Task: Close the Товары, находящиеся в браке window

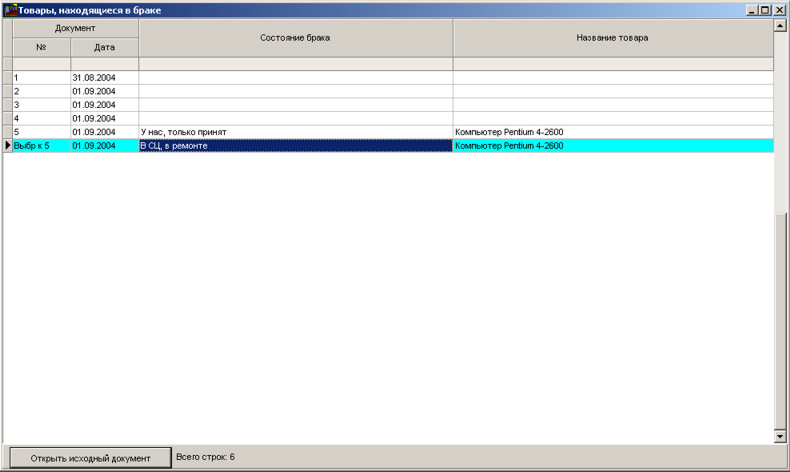Action: 779,10
